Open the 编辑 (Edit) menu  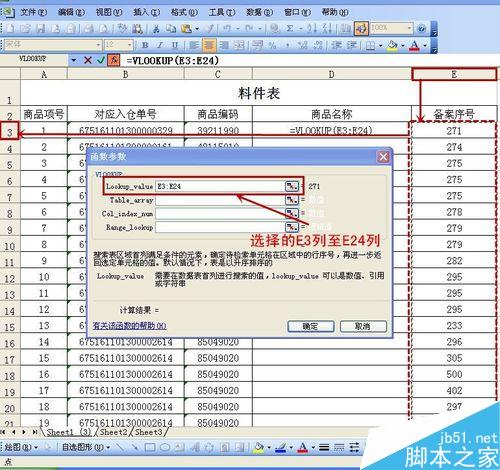pyautogui.click(x=71, y=12)
